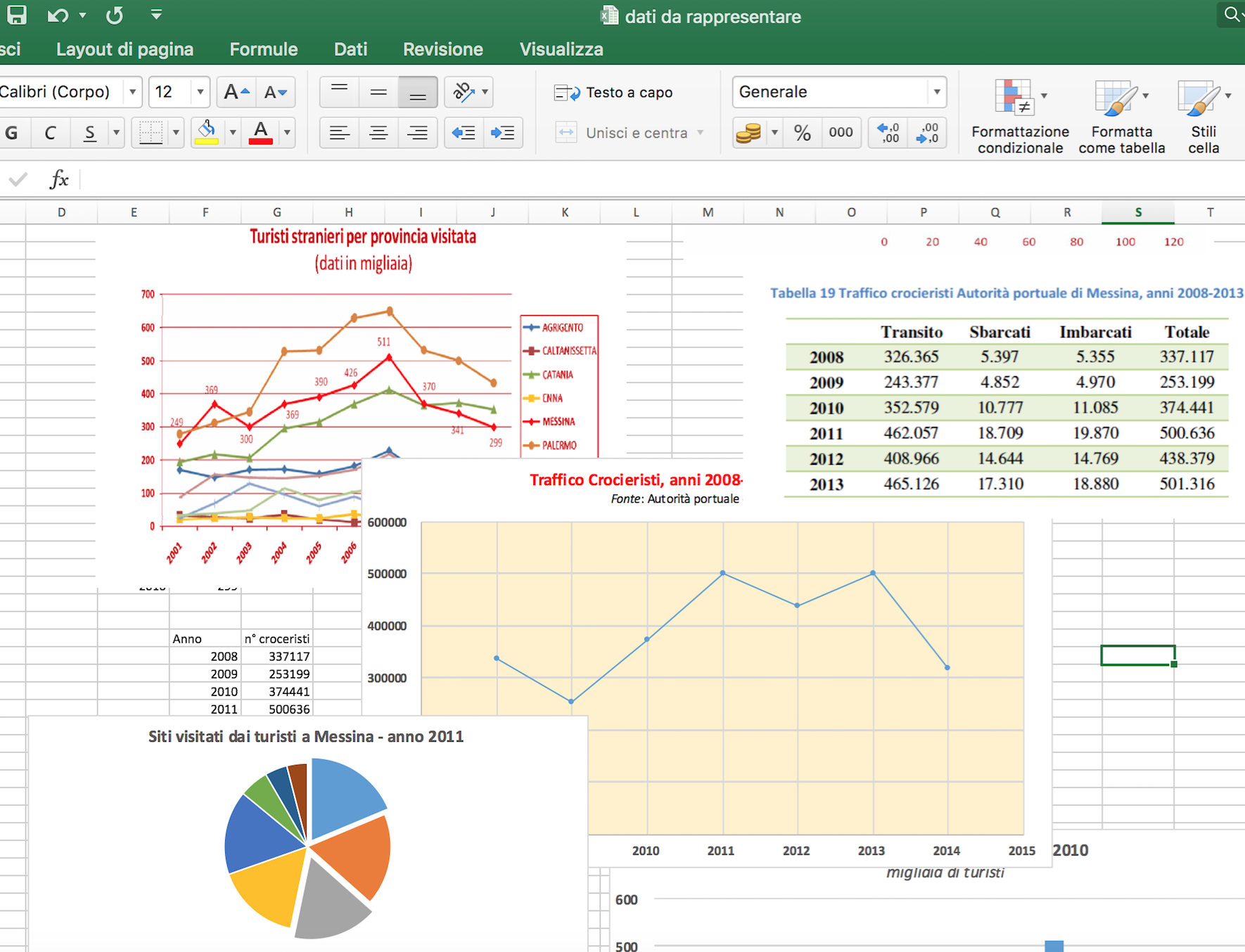Click the Anno header cell
Screen dimensions: 1245x952
click(x=205, y=638)
